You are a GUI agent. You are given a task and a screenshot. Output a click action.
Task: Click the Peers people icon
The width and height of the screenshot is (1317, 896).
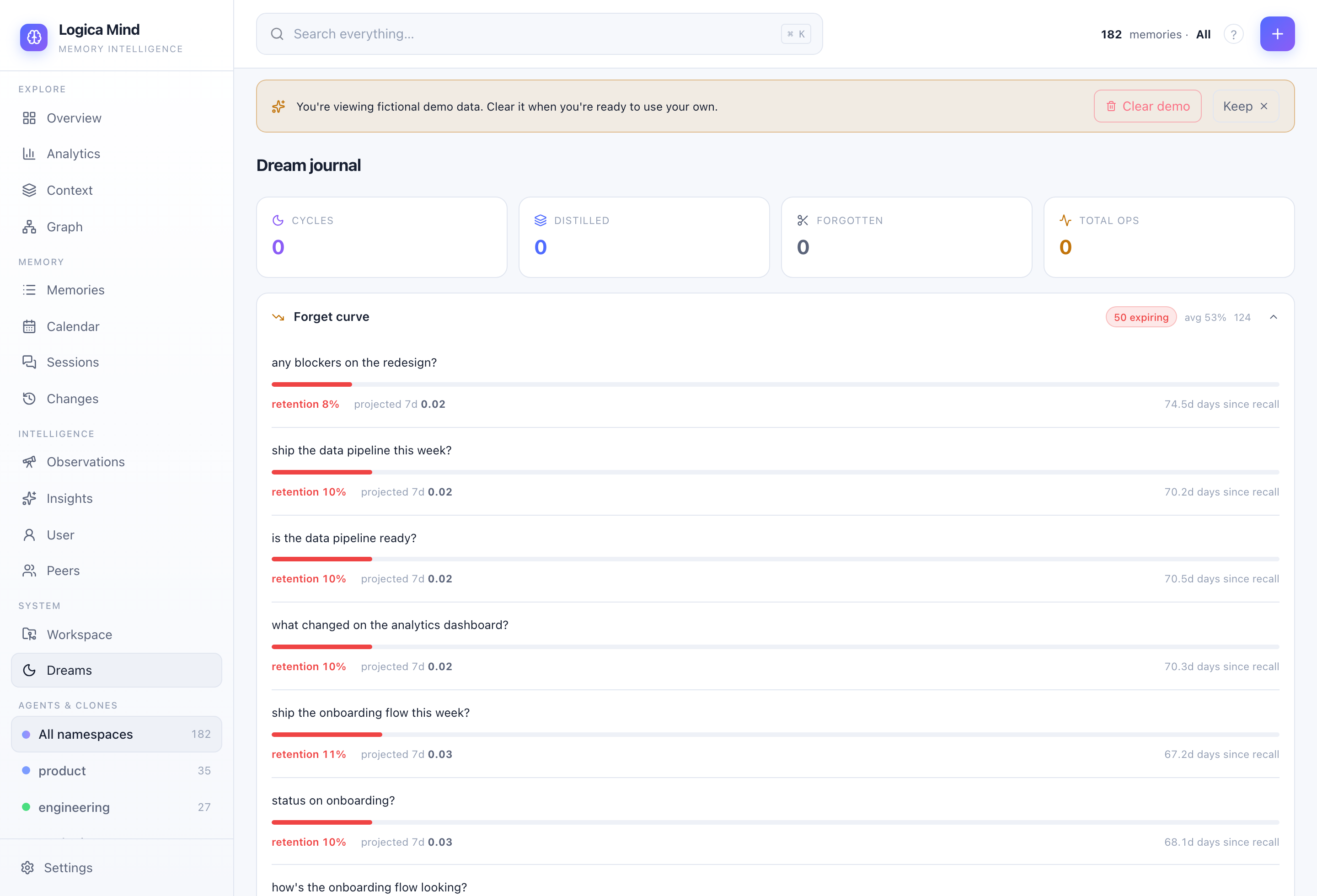point(29,571)
